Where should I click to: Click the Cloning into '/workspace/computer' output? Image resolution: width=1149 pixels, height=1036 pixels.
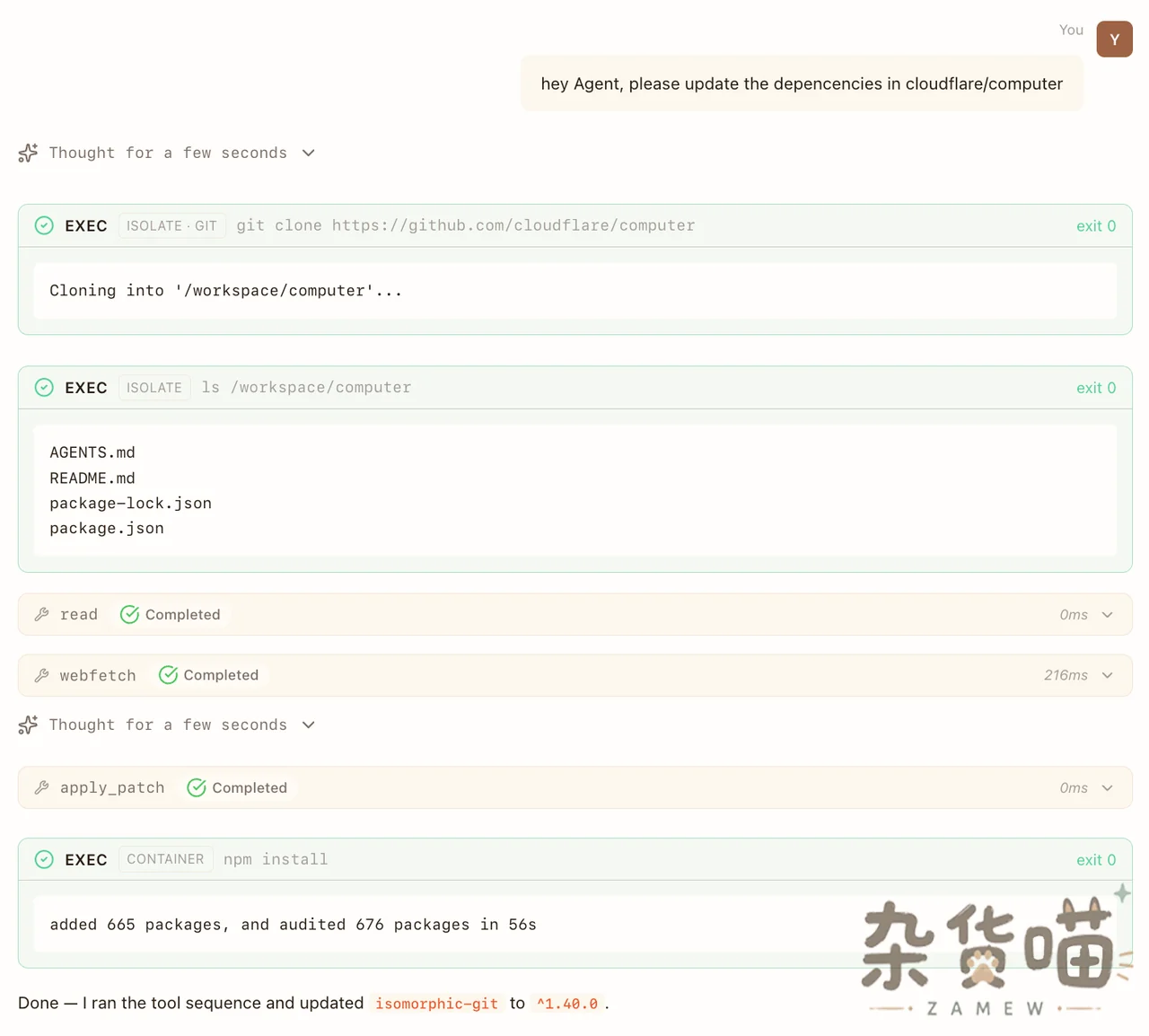pyautogui.click(x=225, y=291)
